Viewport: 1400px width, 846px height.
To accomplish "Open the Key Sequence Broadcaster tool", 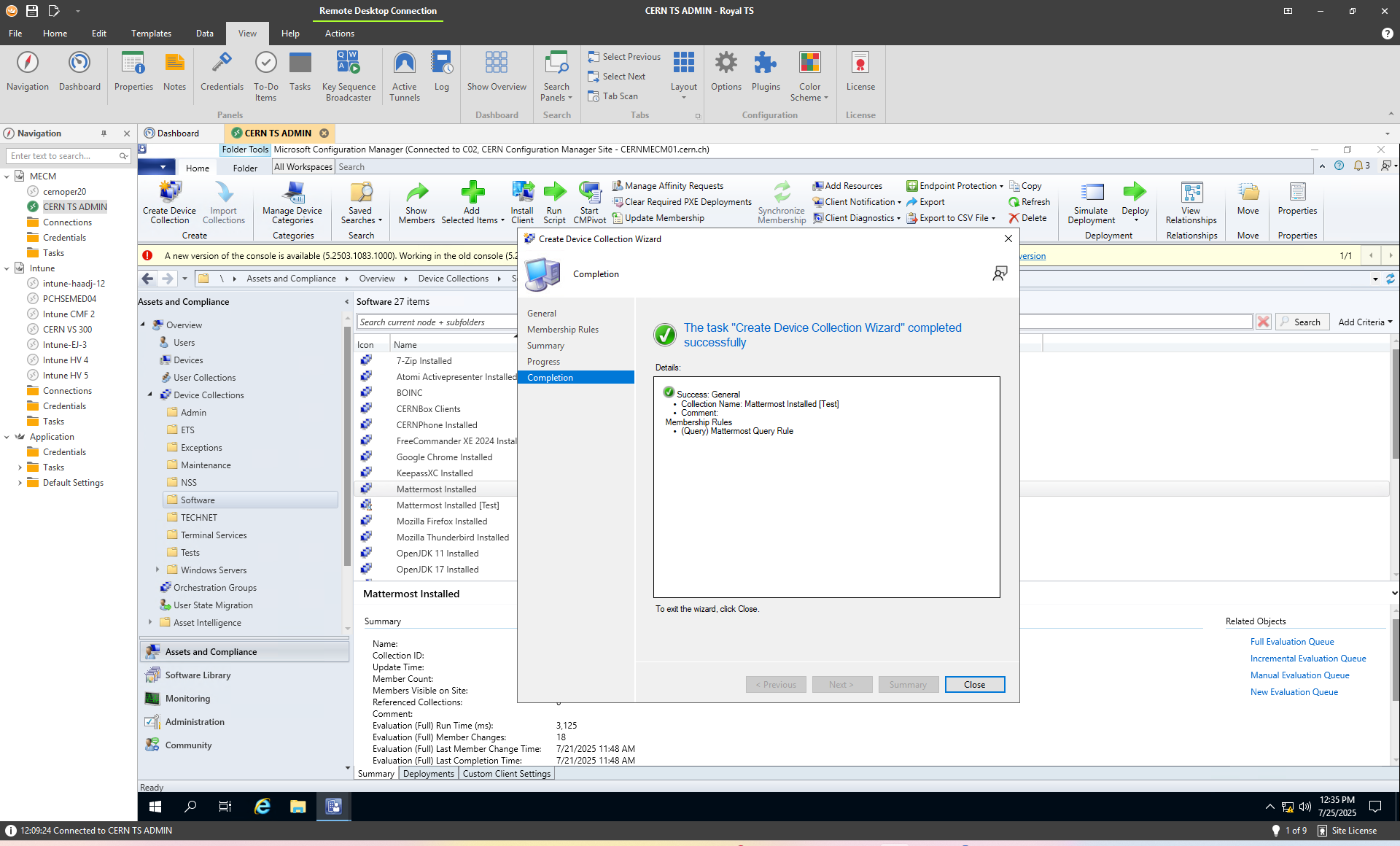I will coord(349,64).
